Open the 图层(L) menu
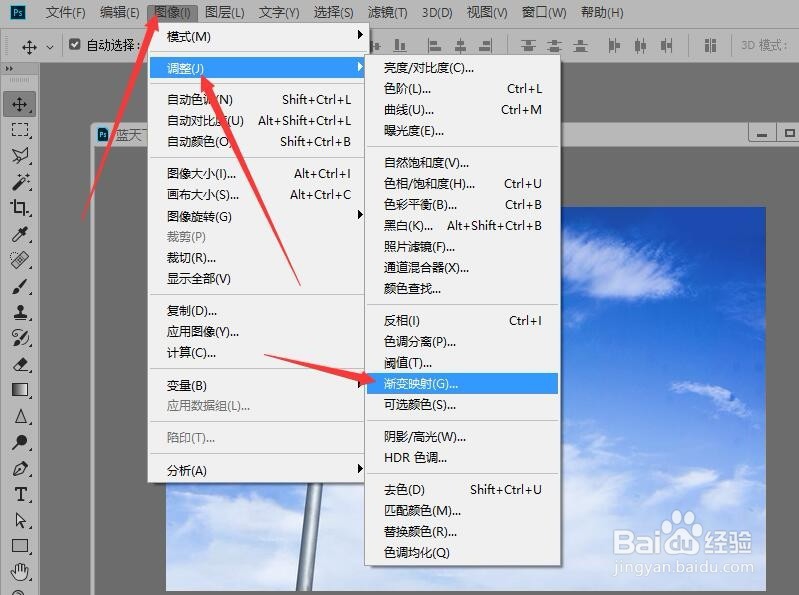 (225, 12)
